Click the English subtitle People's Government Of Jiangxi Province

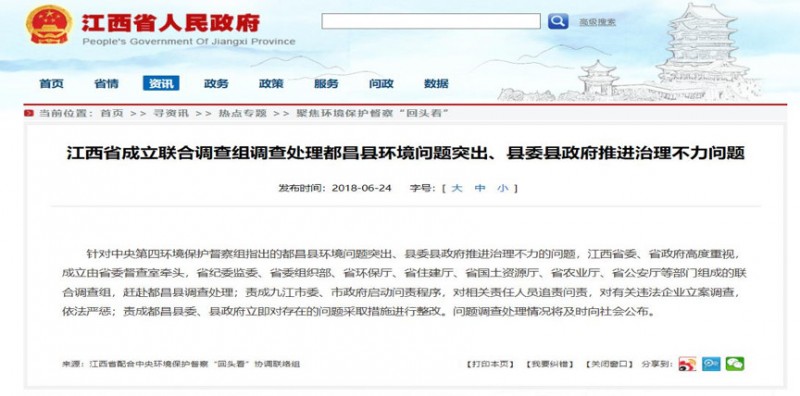[x=189, y=42]
